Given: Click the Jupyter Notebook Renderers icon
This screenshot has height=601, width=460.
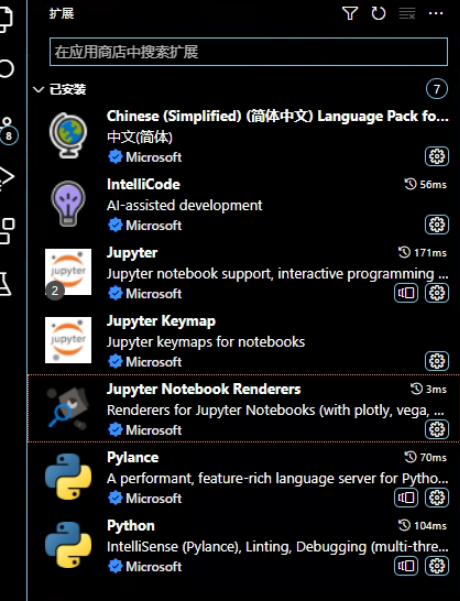Looking at the screenshot, I should coord(68,407).
